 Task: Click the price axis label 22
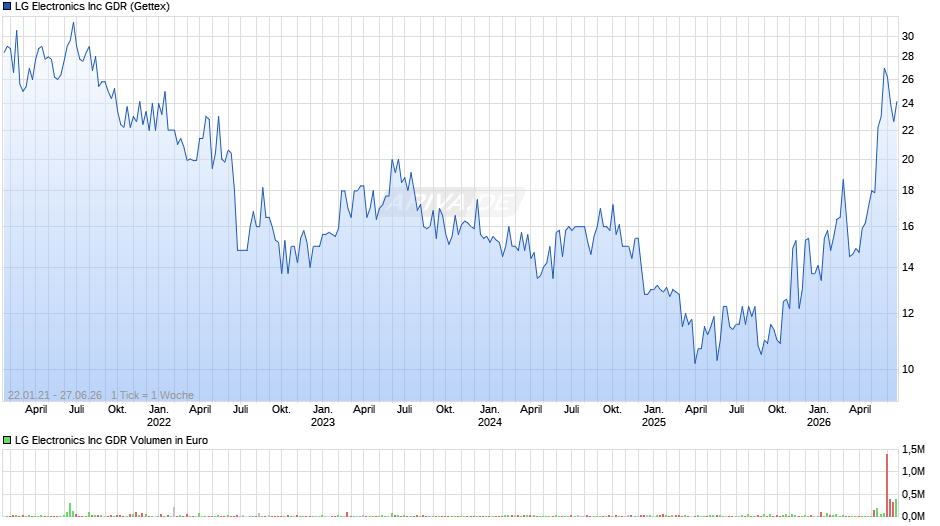click(x=908, y=130)
